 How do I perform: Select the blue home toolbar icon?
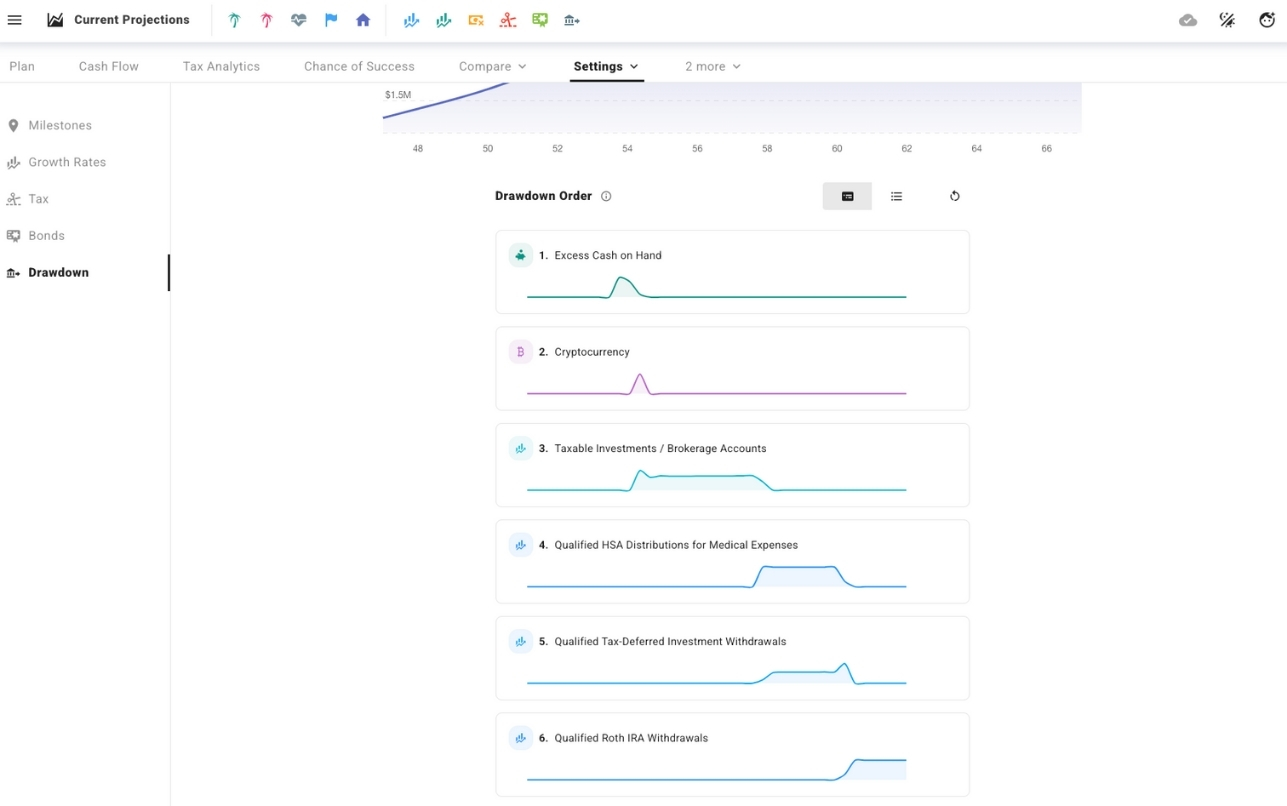pyautogui.click(x=362, y=19)
